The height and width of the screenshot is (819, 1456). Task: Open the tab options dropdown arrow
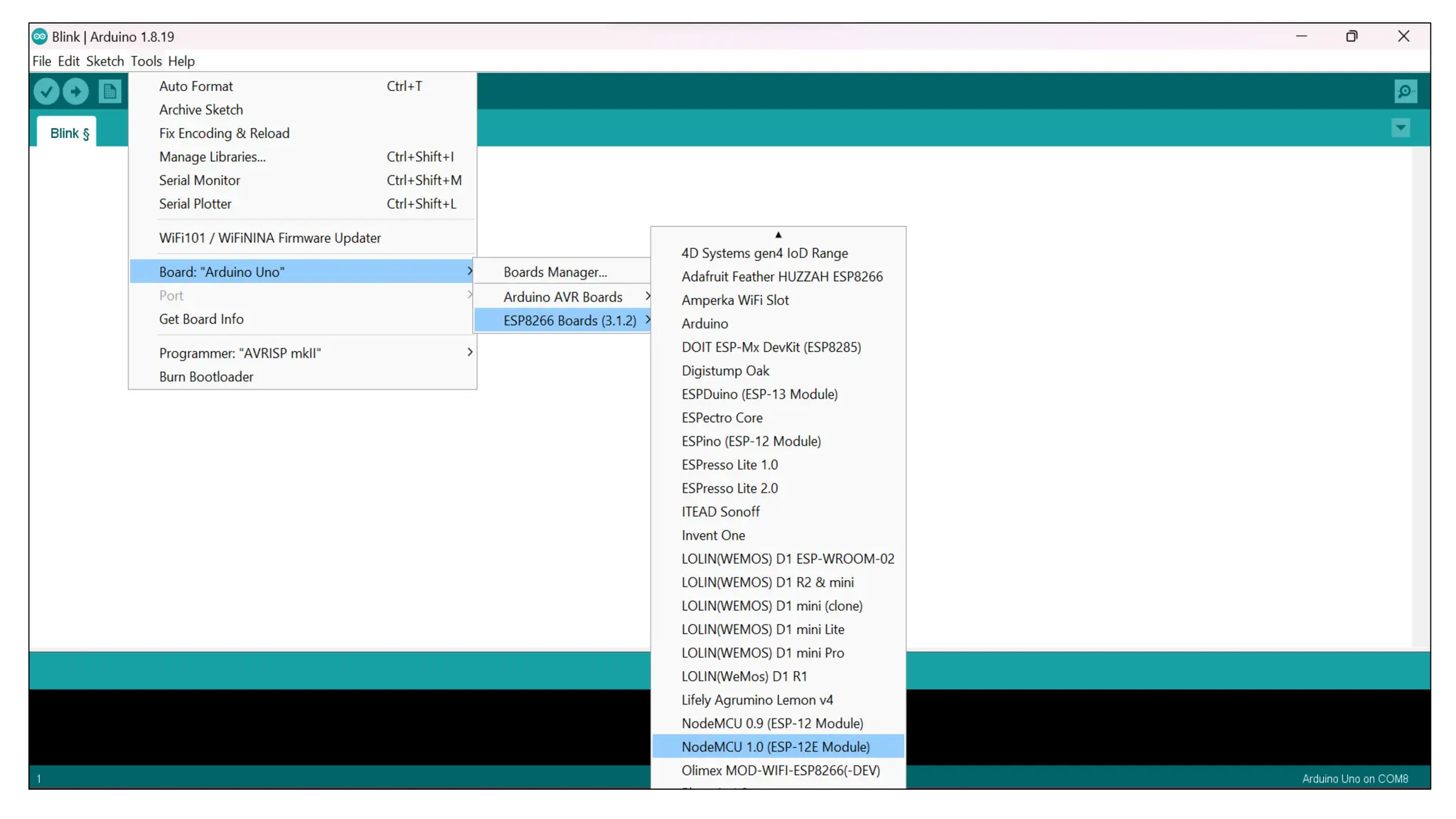point(1401,129)
